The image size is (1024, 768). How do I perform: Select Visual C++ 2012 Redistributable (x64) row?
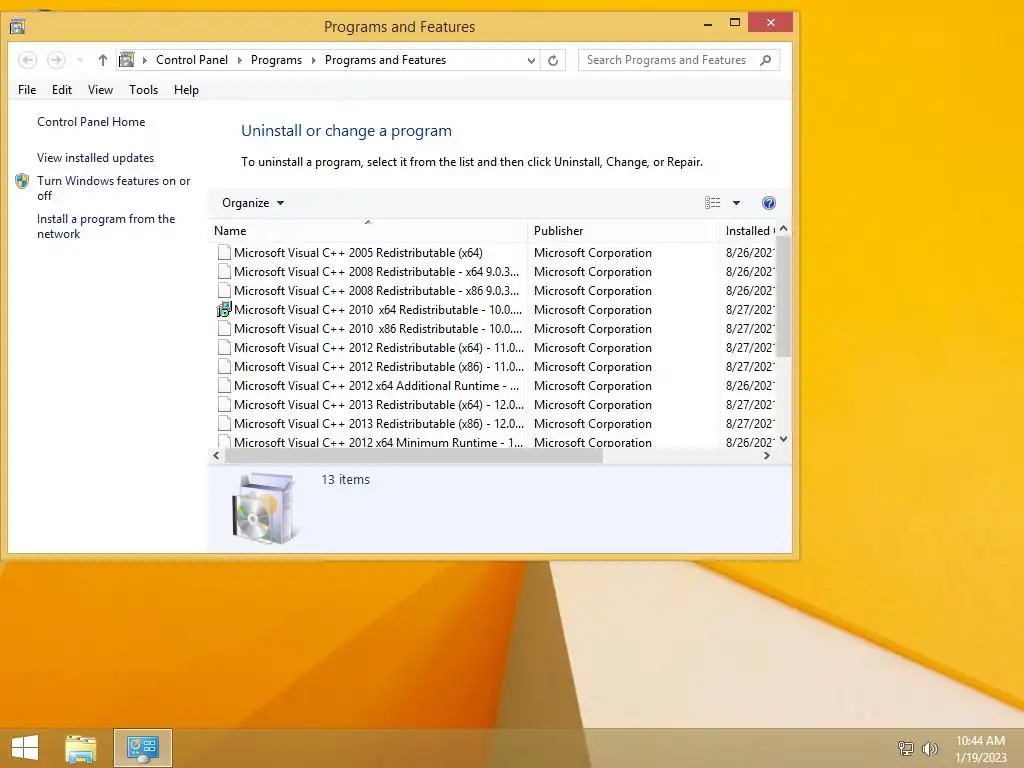496,347
